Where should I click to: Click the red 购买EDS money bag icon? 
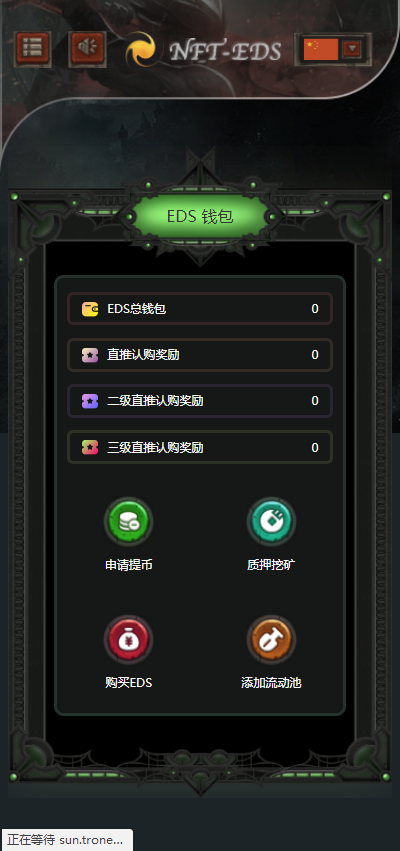[128, 639]
